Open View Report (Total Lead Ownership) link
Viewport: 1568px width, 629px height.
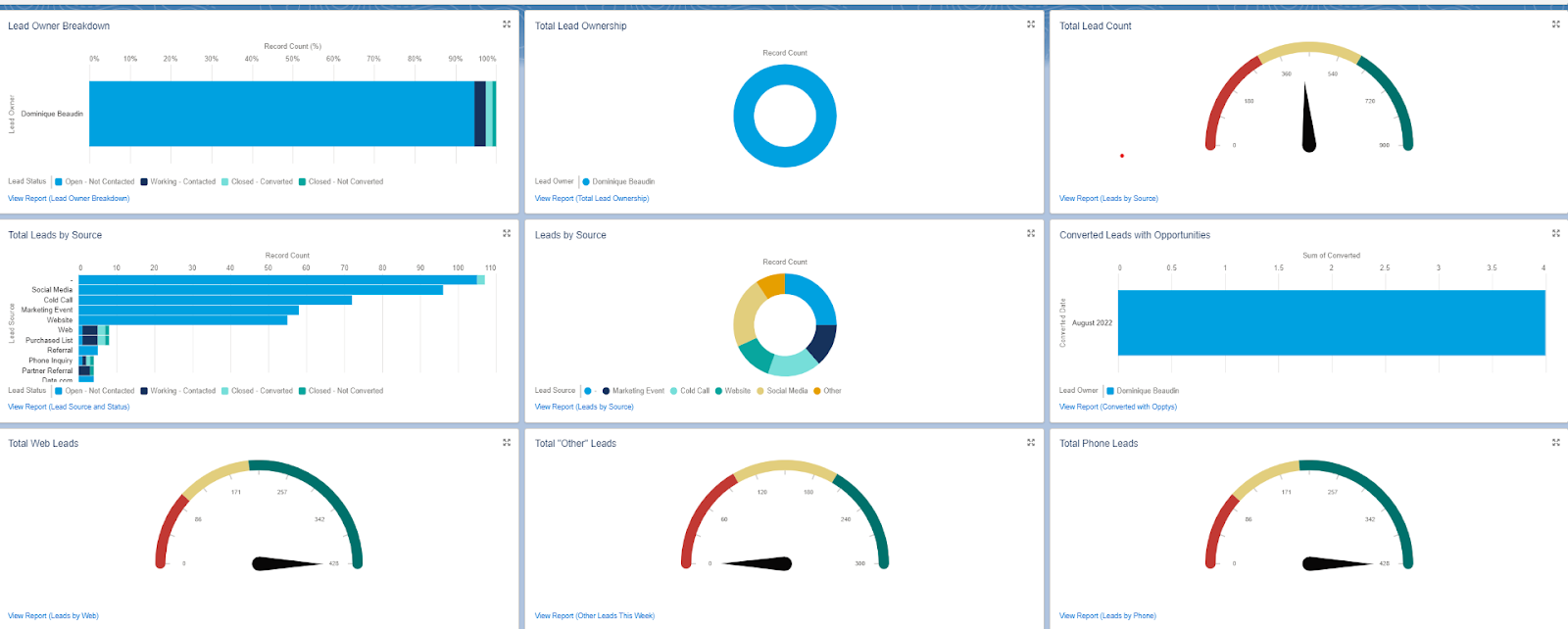pos(592,198)
